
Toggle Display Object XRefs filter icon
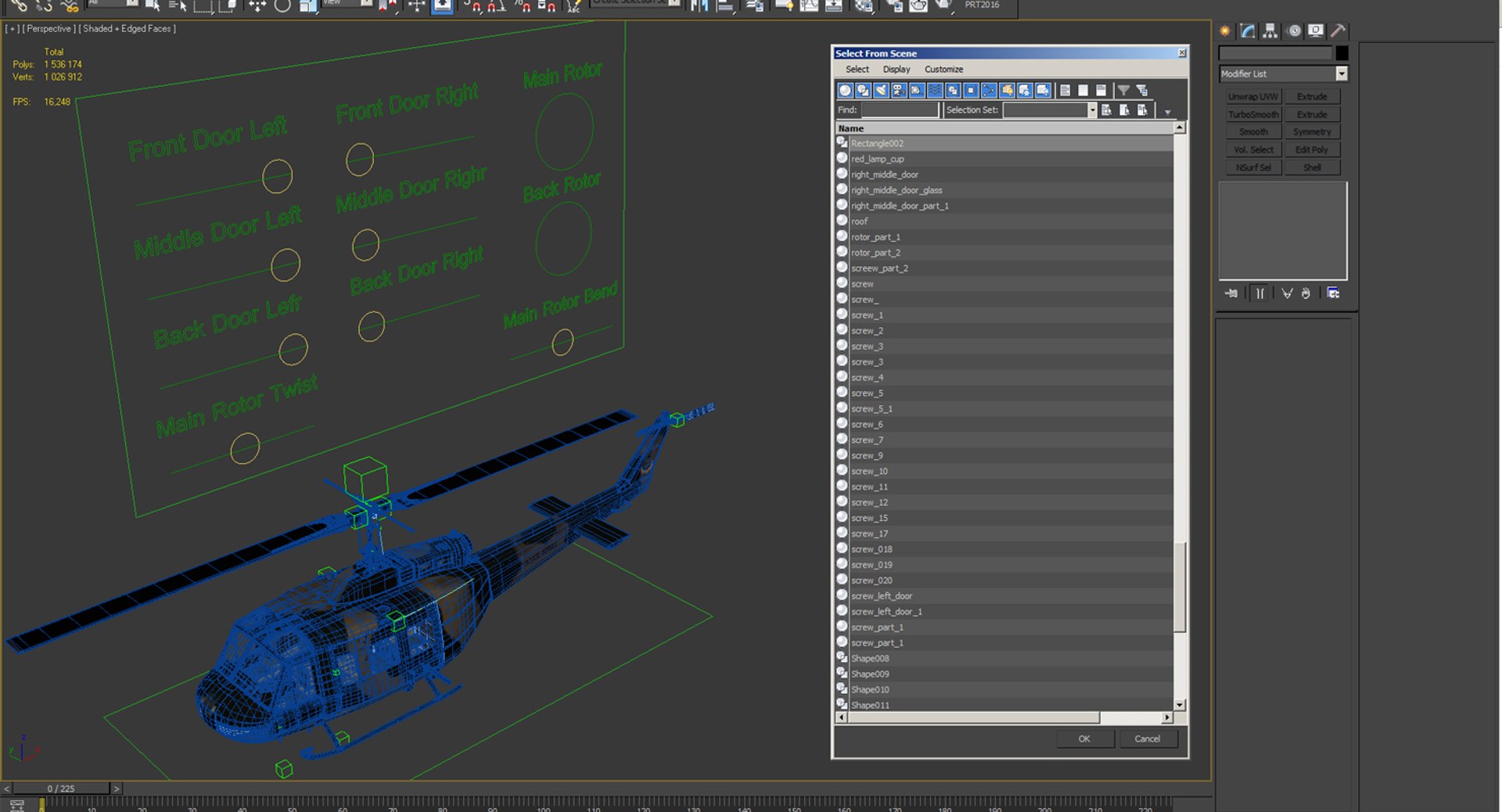point(971,90)
